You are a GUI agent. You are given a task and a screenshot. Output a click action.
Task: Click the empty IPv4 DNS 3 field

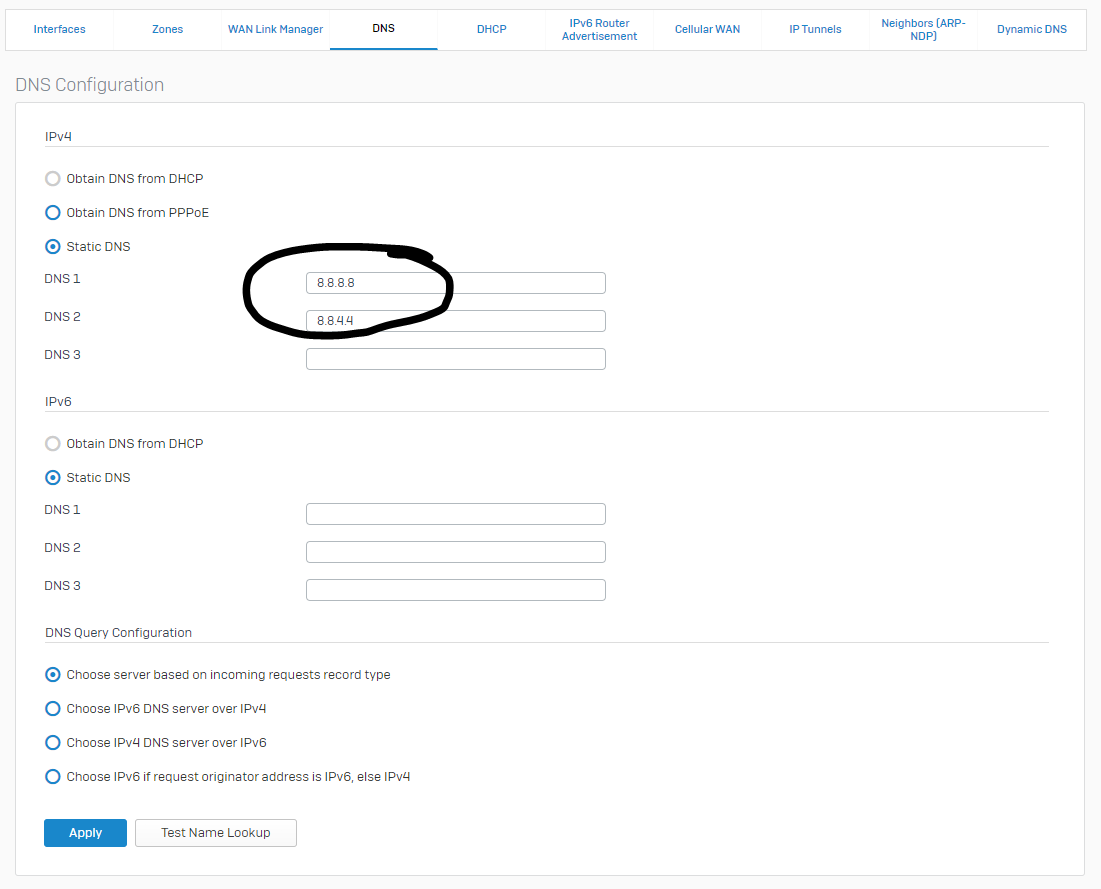tap(456, 359)
